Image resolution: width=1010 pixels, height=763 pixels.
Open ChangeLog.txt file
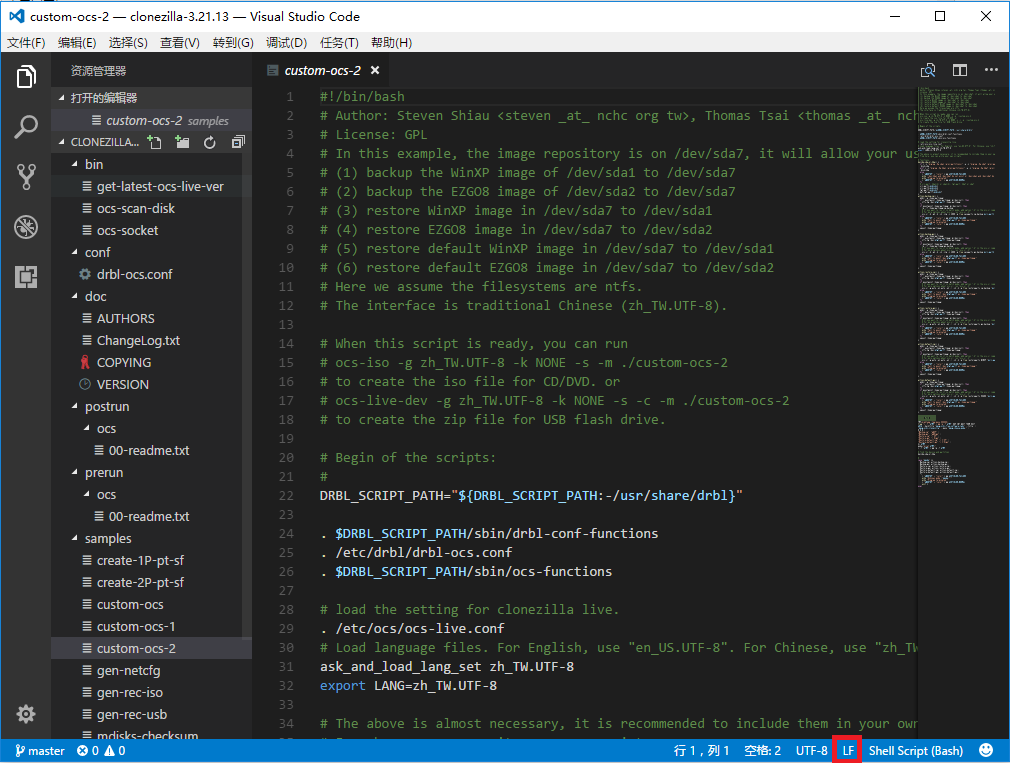pyautogui.click(x=138, y=341)
